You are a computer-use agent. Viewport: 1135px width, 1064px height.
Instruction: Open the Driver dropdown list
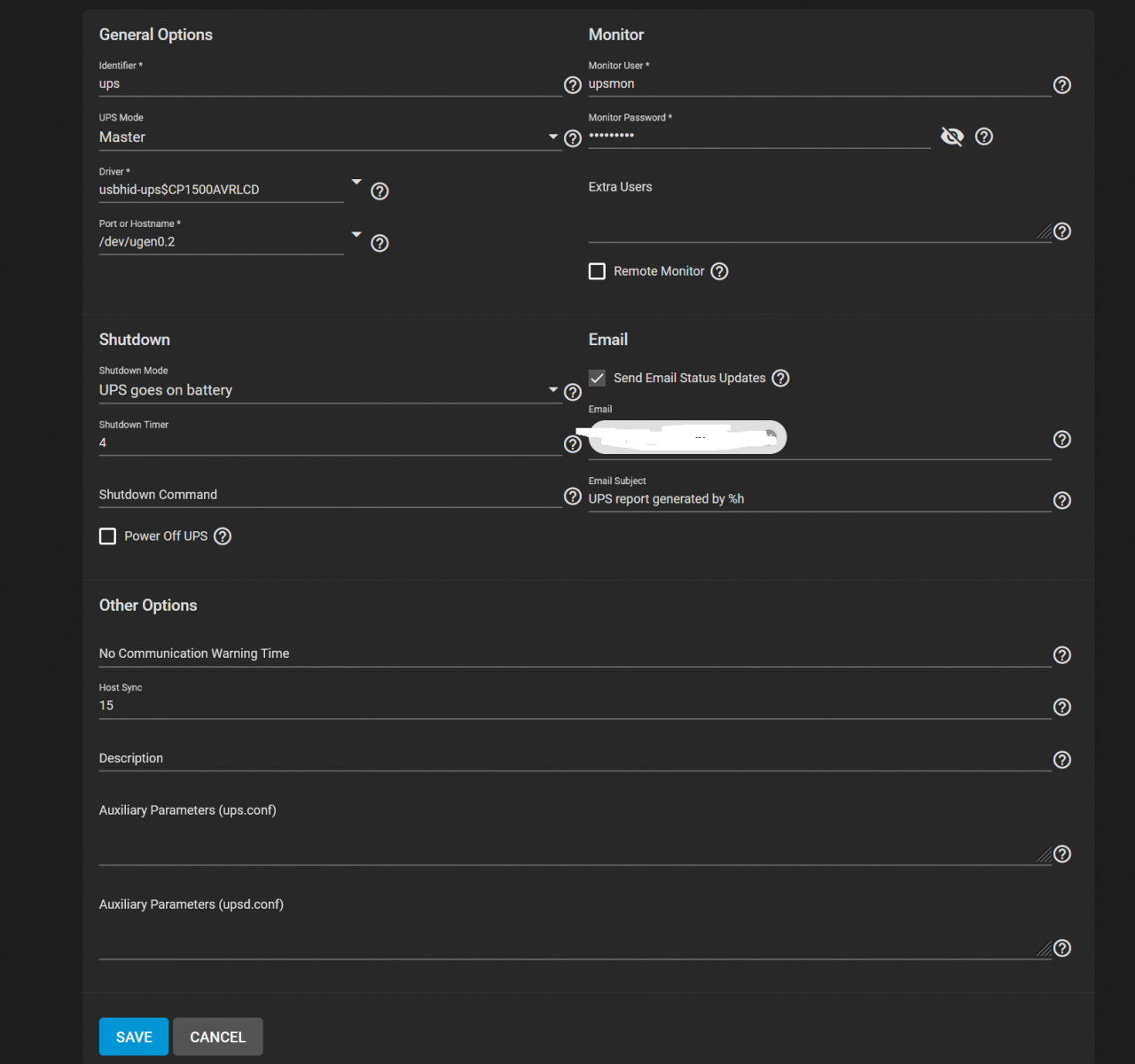coord(356,181)
